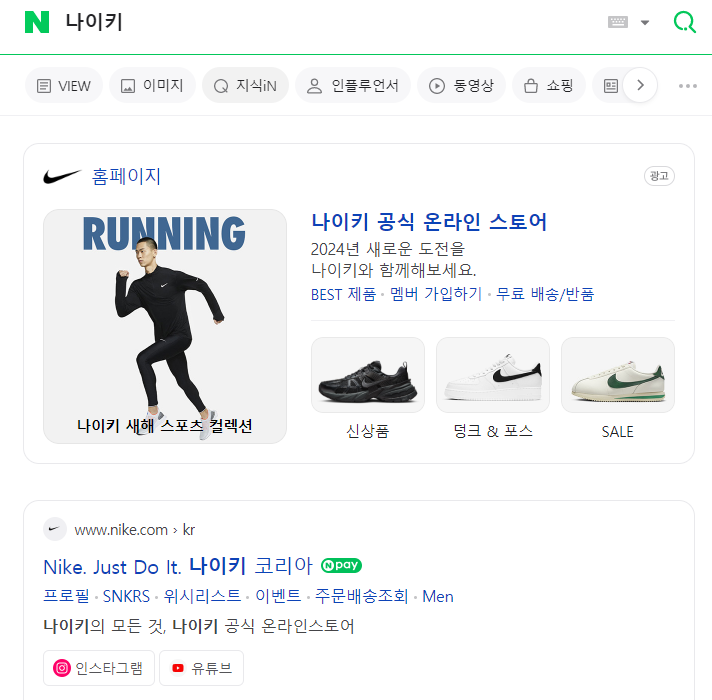
Task: Open the 신상품 label link
Action: [368, 431]
